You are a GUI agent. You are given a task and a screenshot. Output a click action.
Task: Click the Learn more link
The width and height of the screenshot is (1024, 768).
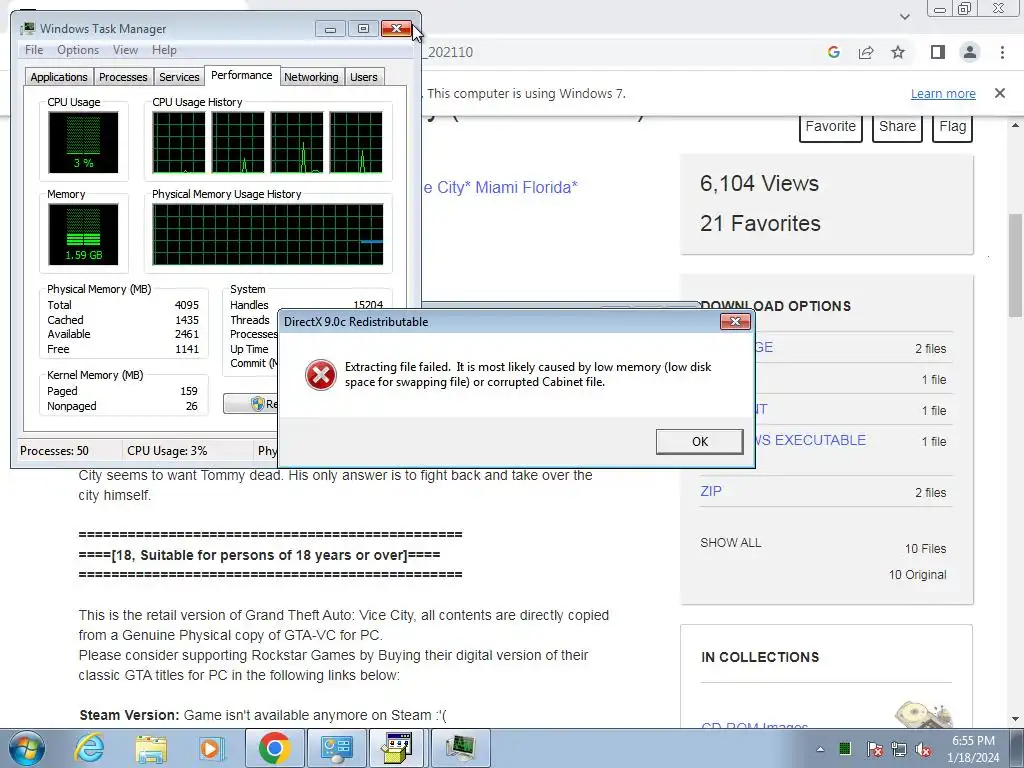pyautogui.click(x=943, y=93)
